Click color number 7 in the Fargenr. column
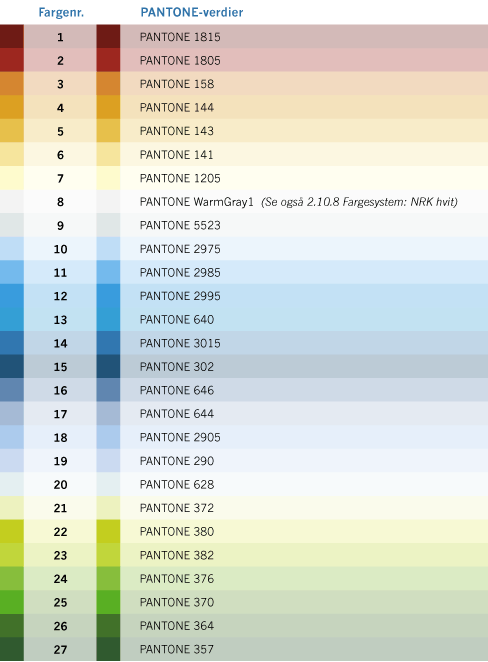Viewport: 488px width, 662px height. click(60, 179)
